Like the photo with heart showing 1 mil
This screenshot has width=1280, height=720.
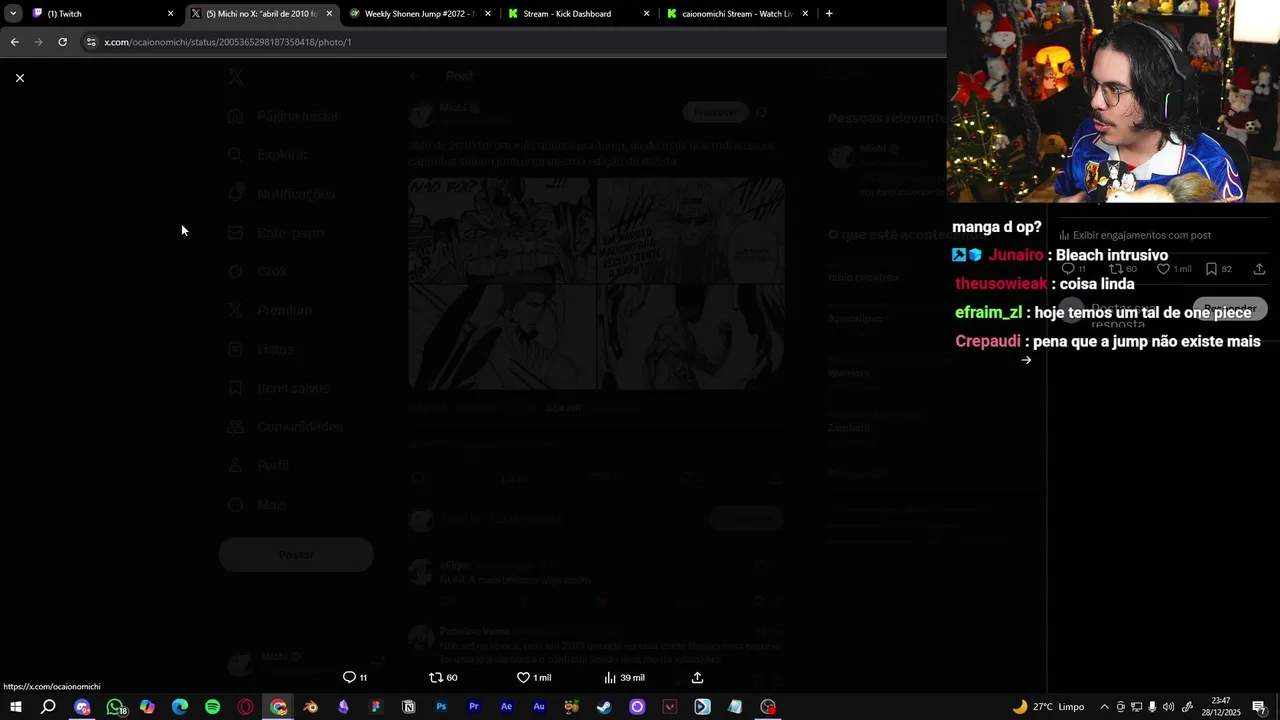[533, 677]
